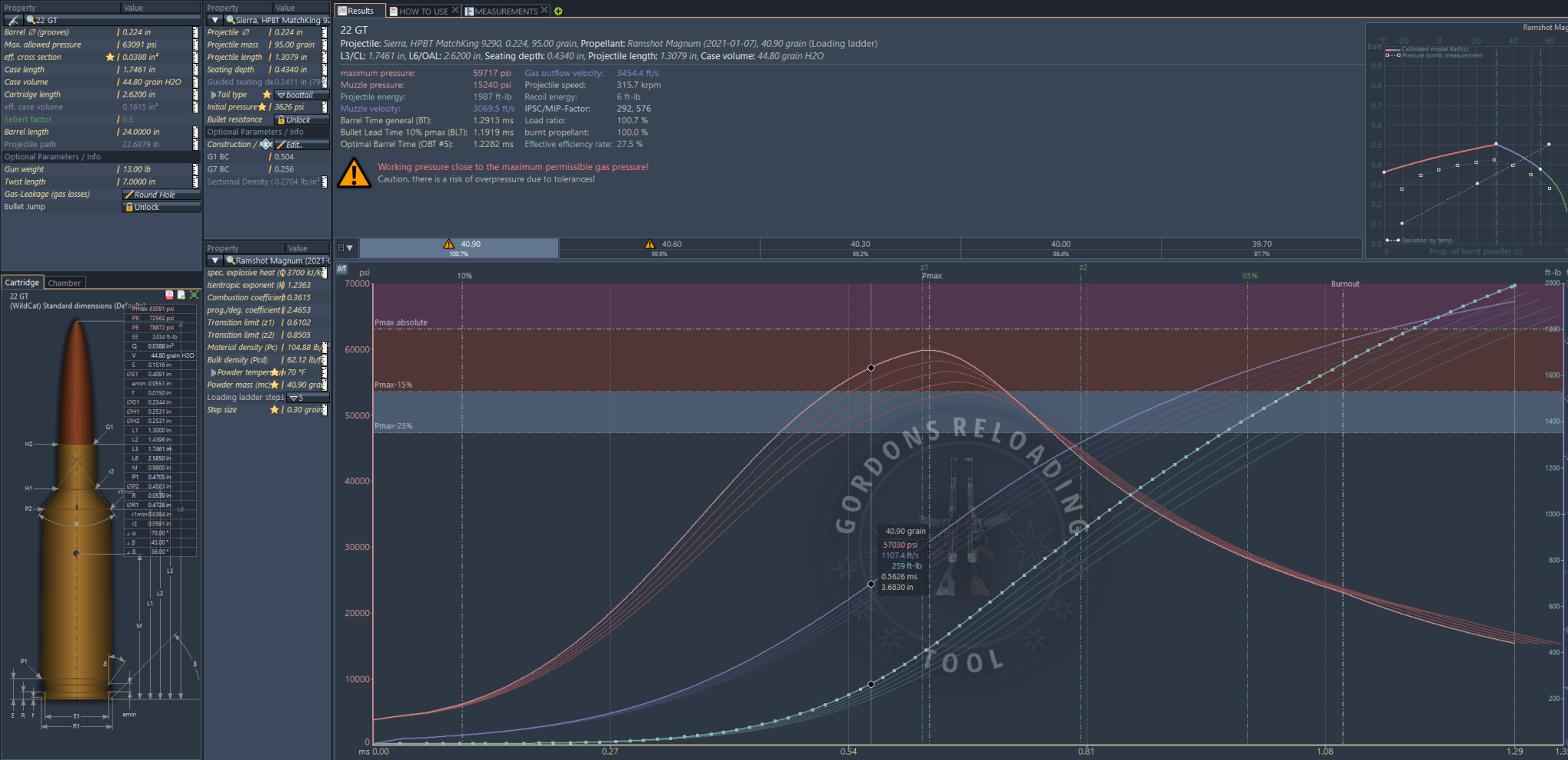Click the Property column header in caliber panel
This screenshot has width=1568, height=760.
pyautogui.click(x=61, y=8)
